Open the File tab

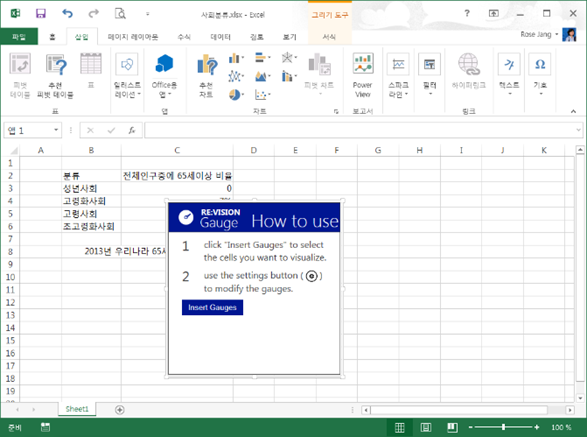pos(19,36)
